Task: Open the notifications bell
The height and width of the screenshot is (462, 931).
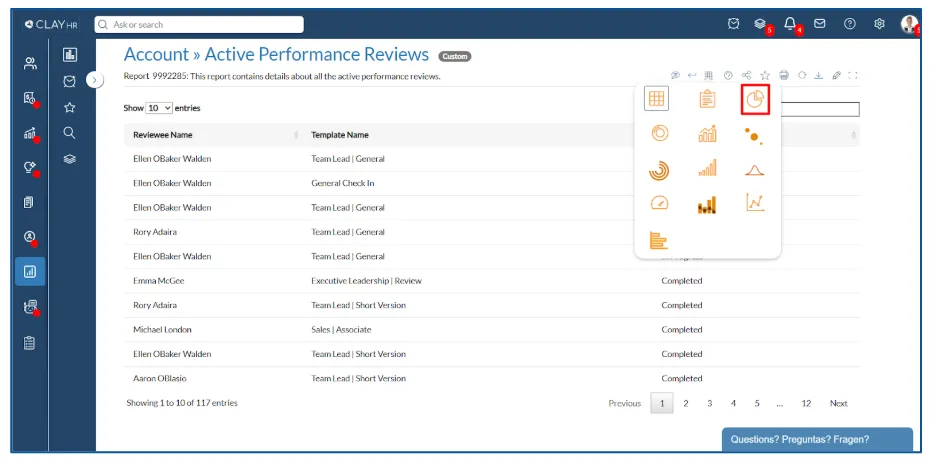Action: (x=790, y=24)
